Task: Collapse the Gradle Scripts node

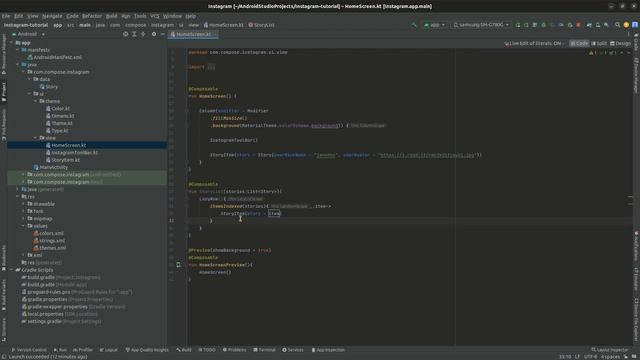Action: 11,270
